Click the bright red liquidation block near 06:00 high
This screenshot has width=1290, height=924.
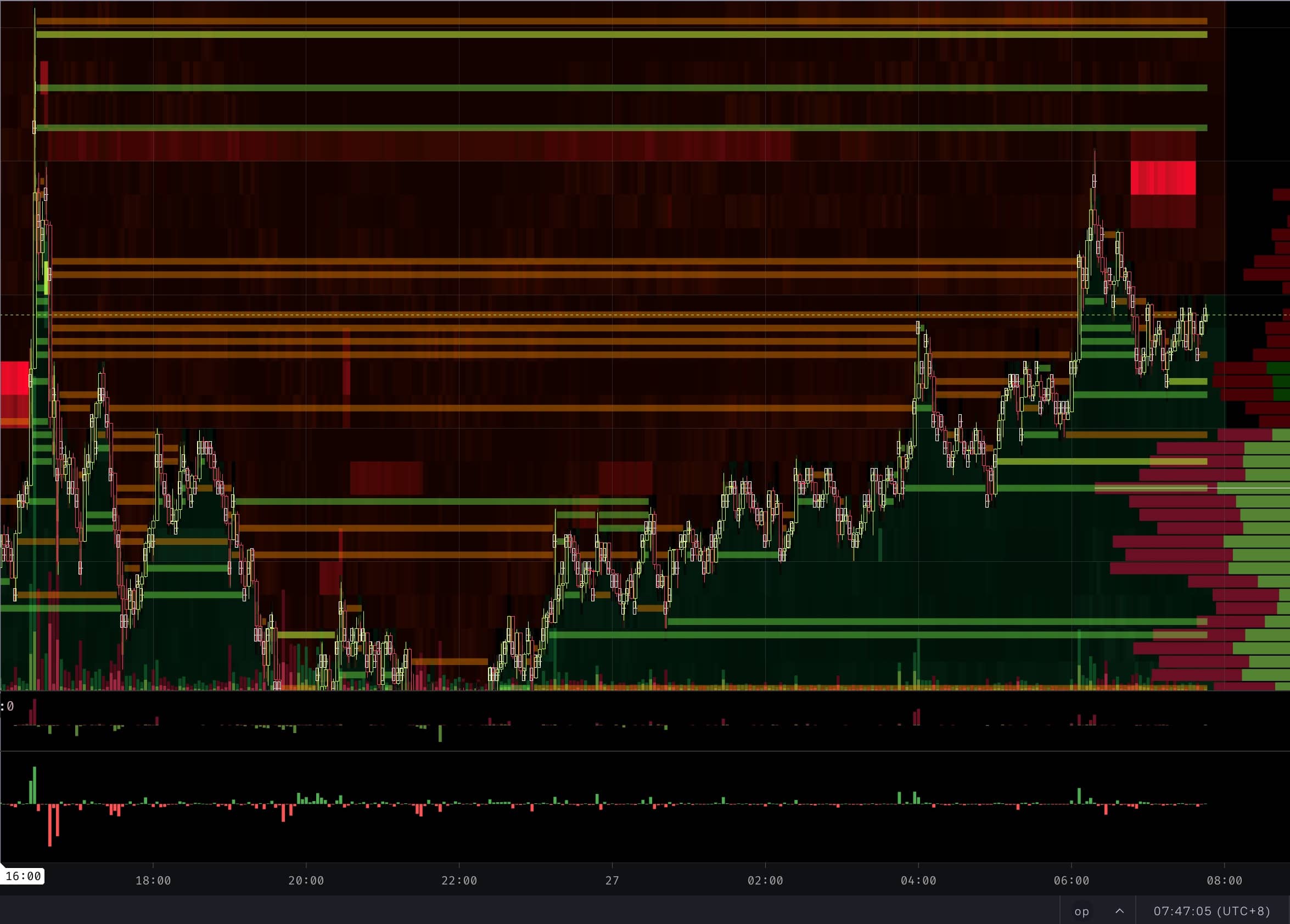point(1163,178)
